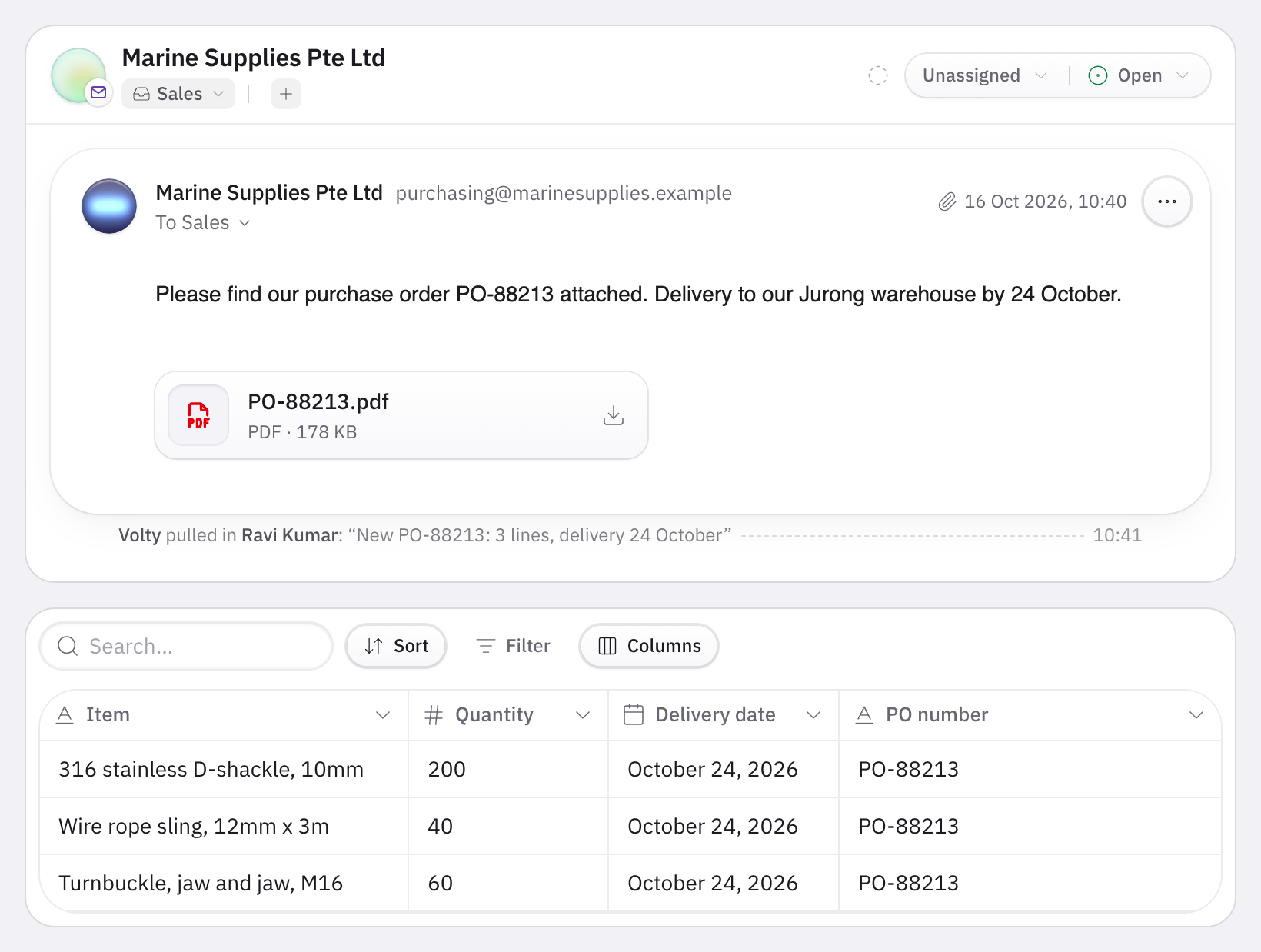Click the Sort button
Screen dimensions: 1261x952
pos(396,646)
